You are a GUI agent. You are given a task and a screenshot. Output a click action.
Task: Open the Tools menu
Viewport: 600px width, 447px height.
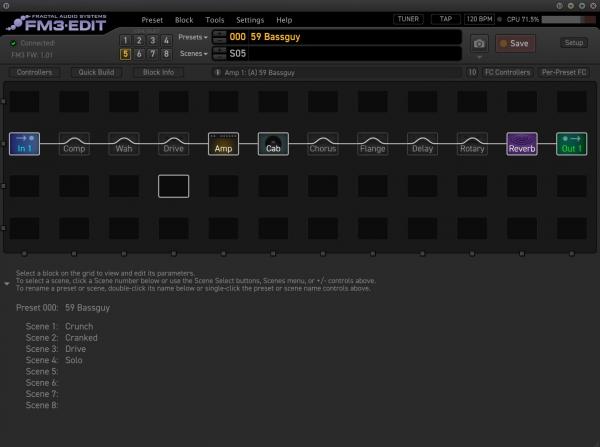(215, 20)
